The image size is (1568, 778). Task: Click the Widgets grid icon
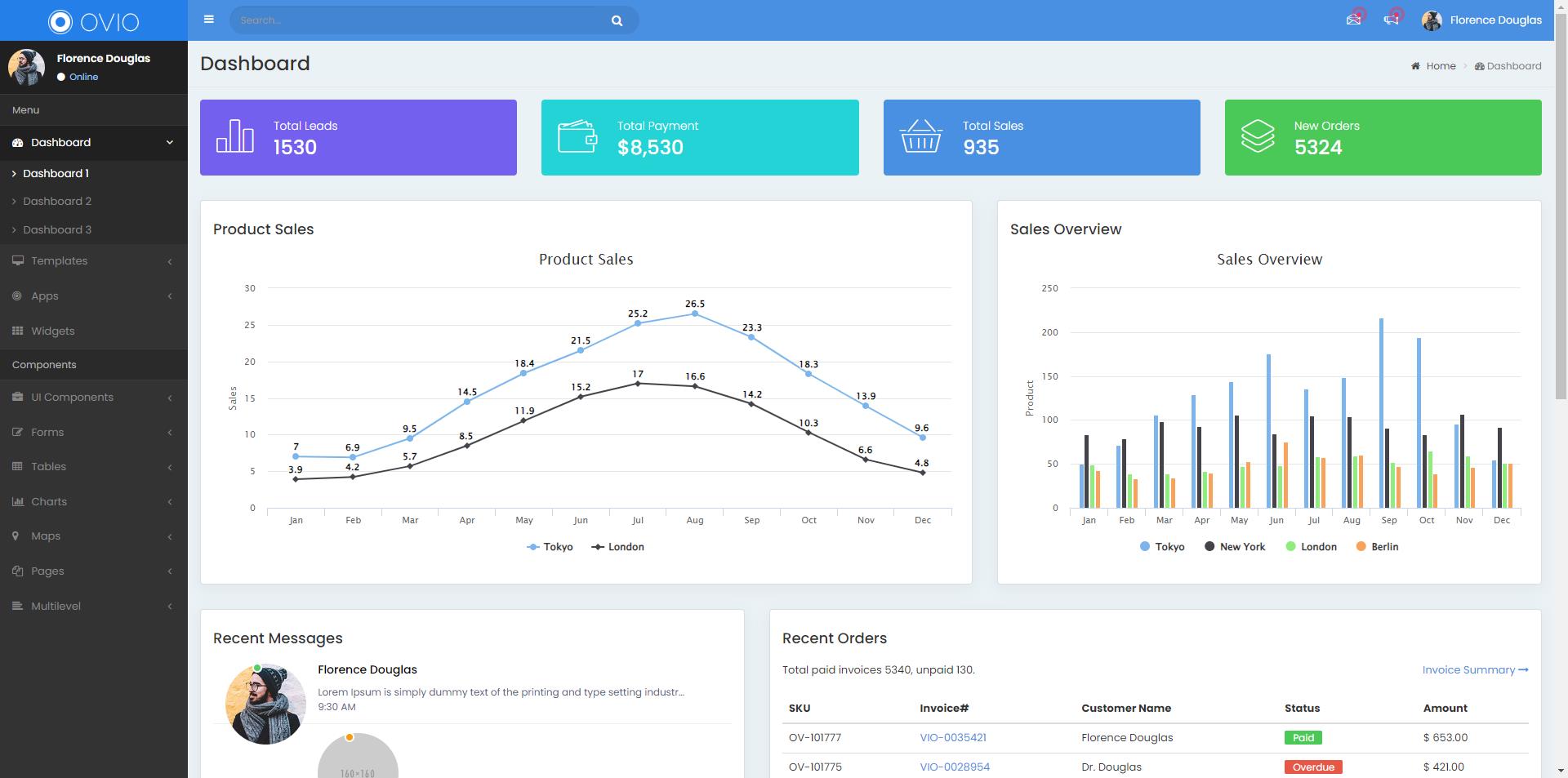[17, 331]
